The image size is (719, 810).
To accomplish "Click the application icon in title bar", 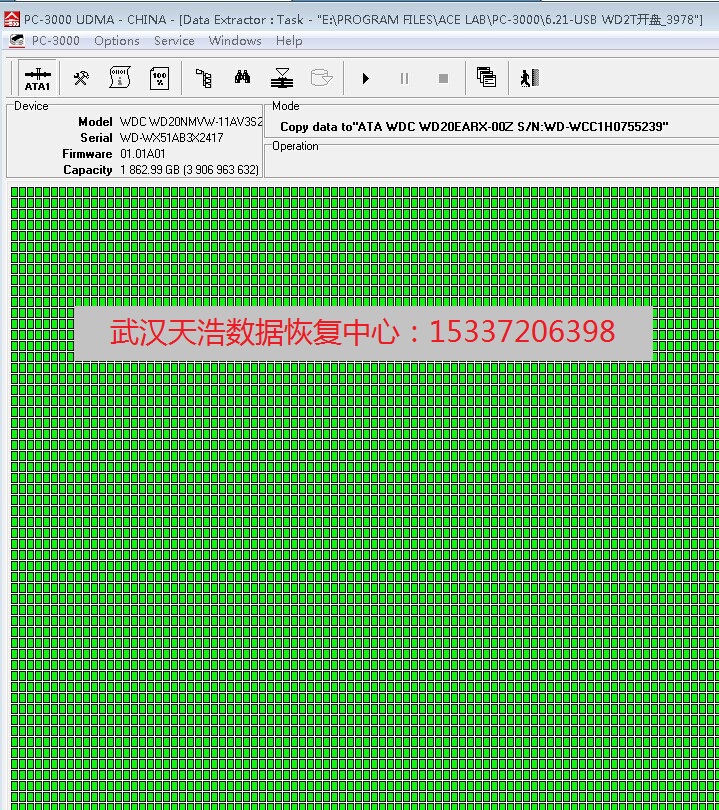I will click(11, 20).
